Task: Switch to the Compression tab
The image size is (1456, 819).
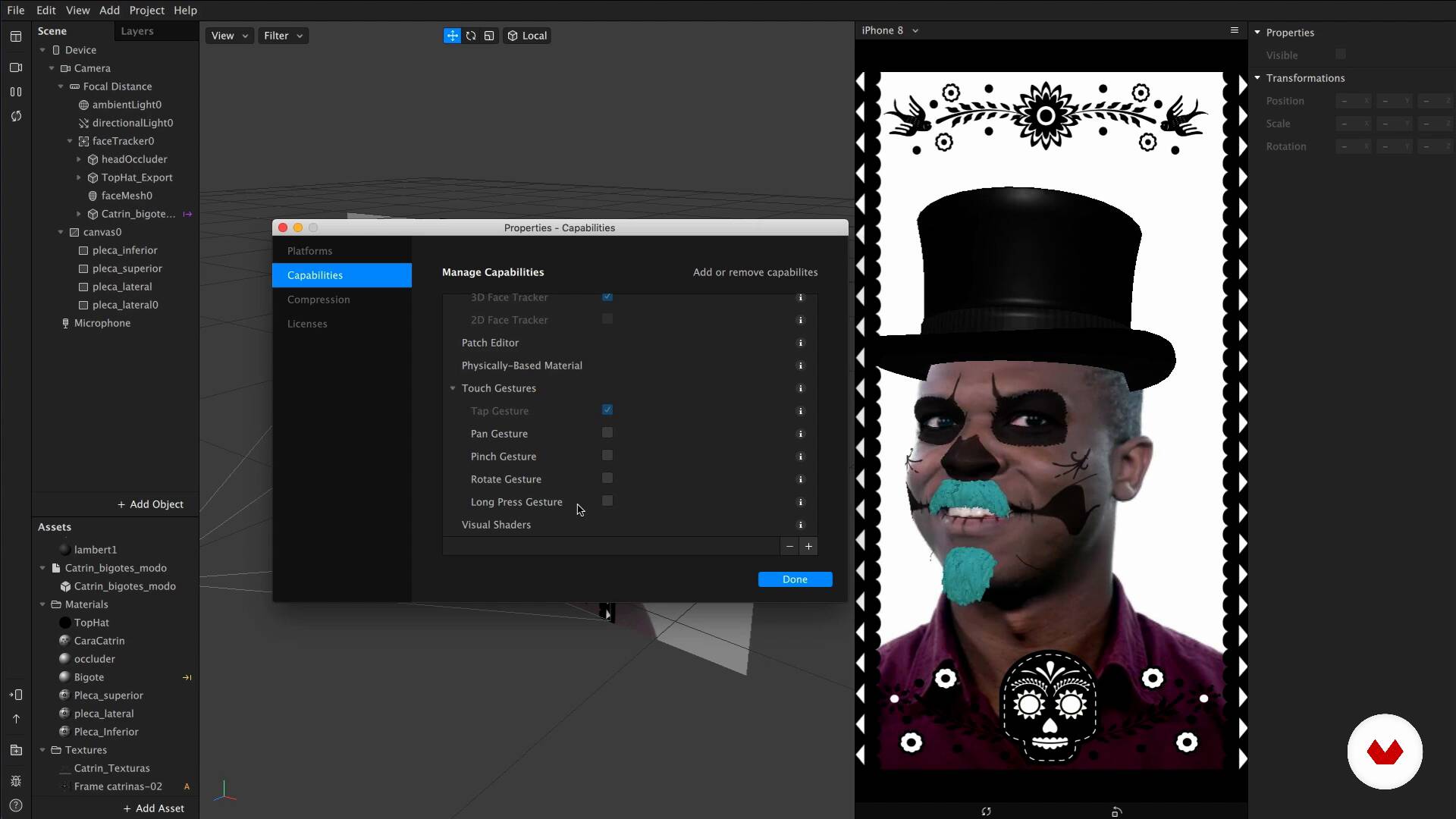Action: (x=318, y=300)
